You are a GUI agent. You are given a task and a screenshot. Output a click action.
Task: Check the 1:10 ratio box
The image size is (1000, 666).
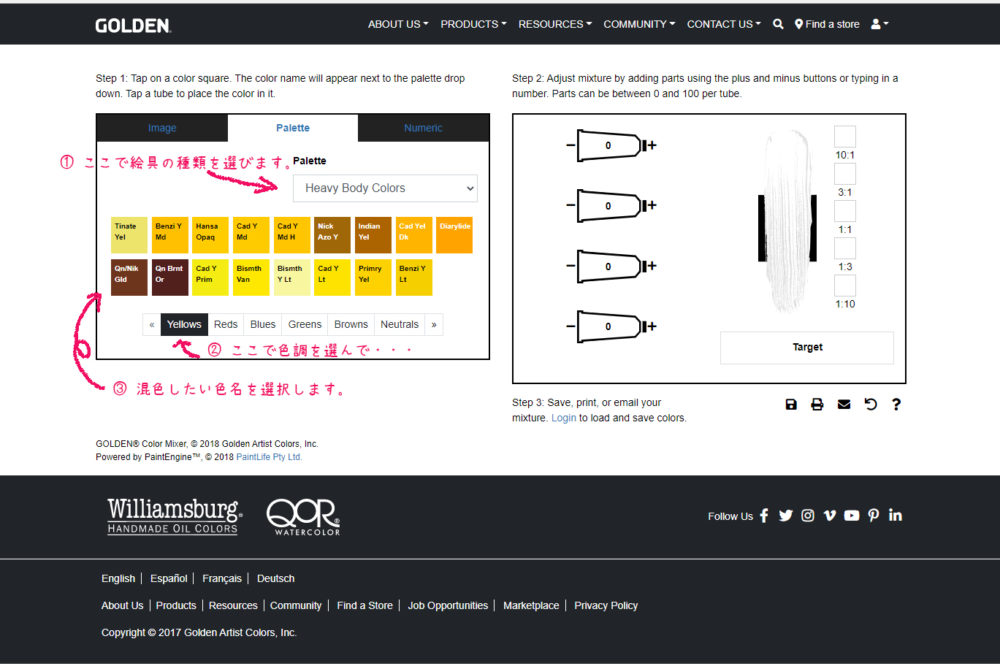click(845, 286)
